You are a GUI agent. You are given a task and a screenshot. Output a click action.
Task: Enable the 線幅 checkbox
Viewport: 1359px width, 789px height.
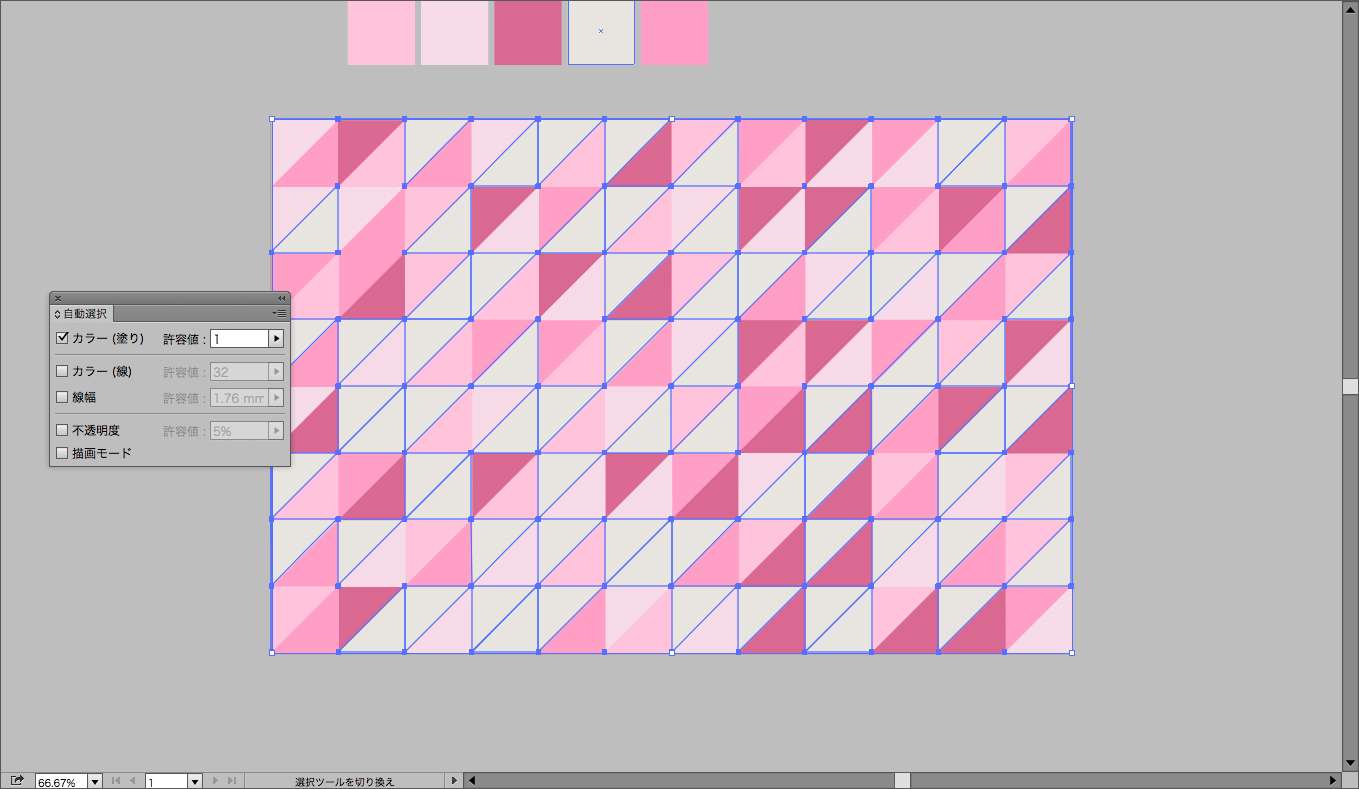(62, 398)
